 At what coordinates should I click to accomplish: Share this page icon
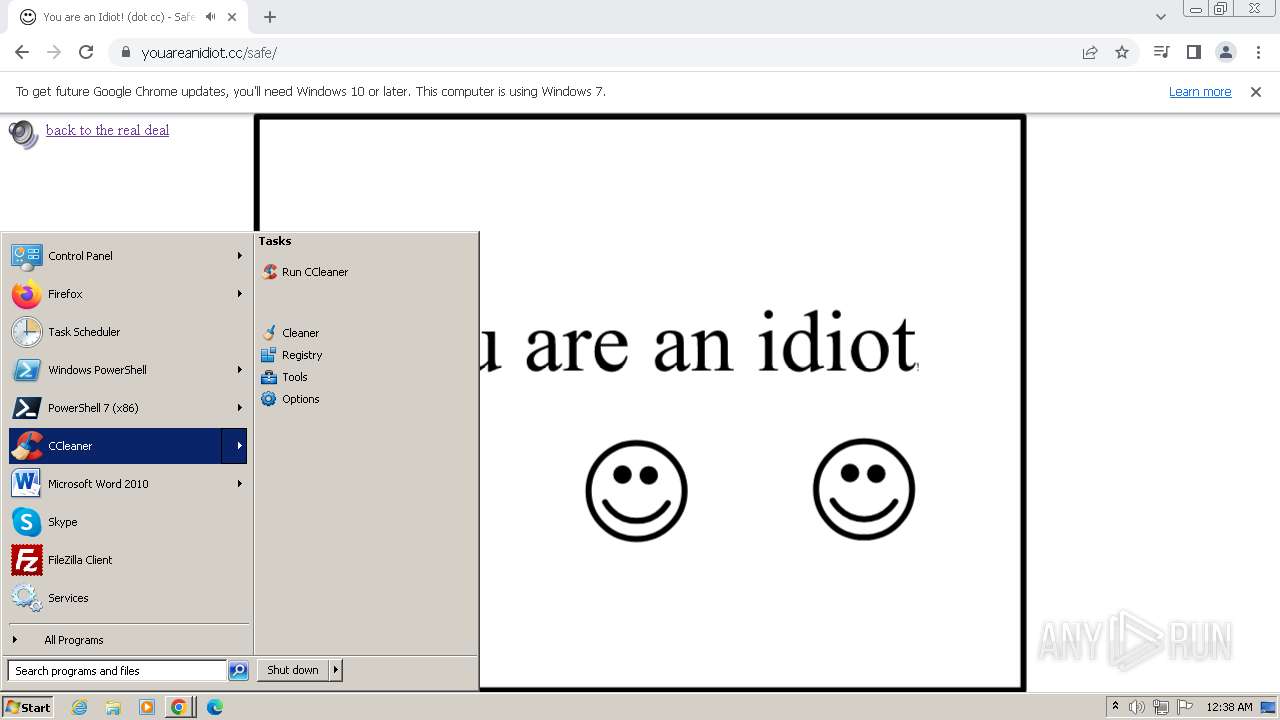(1090, 52)
